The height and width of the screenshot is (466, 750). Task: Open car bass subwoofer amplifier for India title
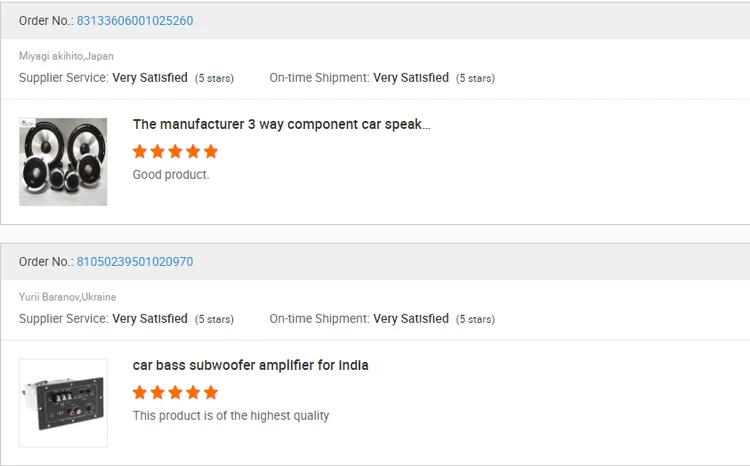tap(250, 366)
